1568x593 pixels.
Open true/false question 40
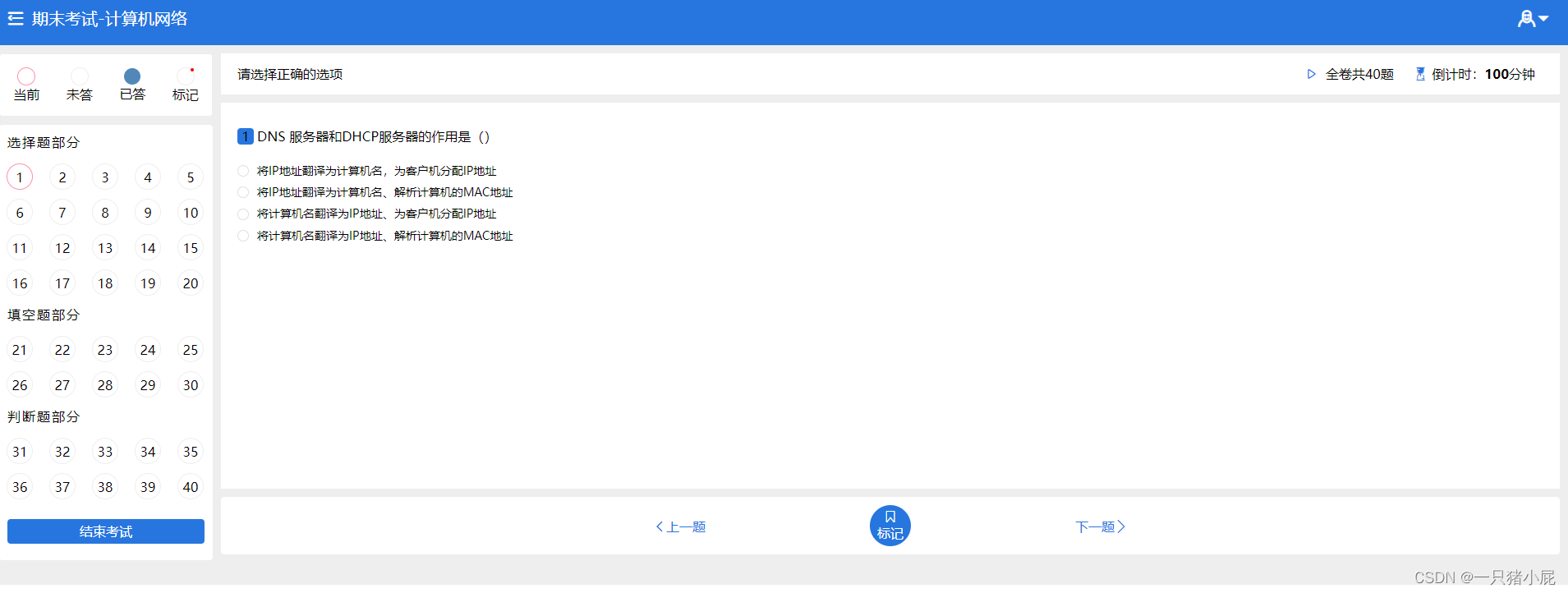click(x=191, y=487)
